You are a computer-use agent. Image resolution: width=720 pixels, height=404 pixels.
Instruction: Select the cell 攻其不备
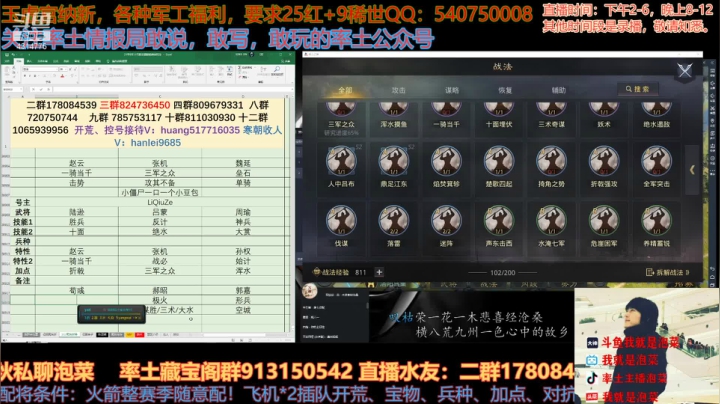point(160,183)
